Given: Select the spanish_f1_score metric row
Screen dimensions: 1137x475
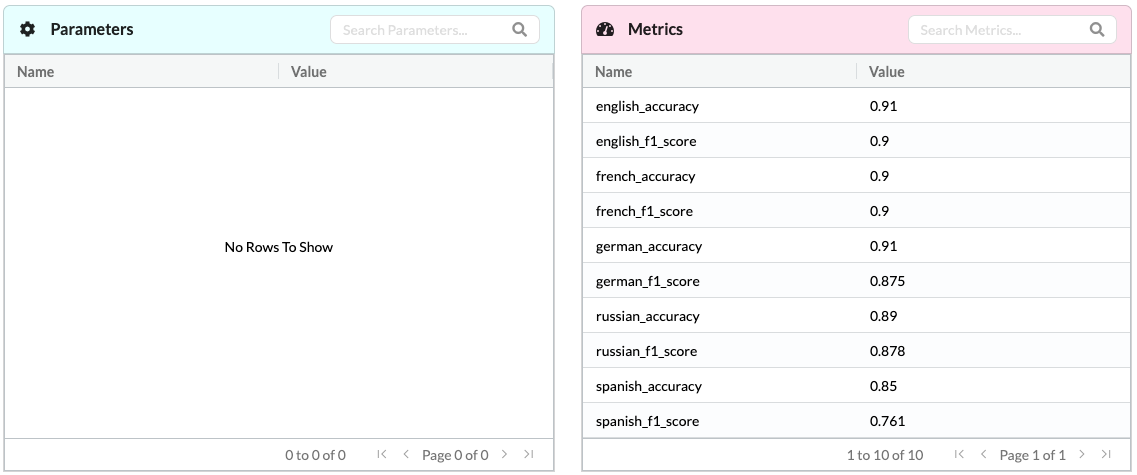Looking at the screenshot, I should pos(647,421).
